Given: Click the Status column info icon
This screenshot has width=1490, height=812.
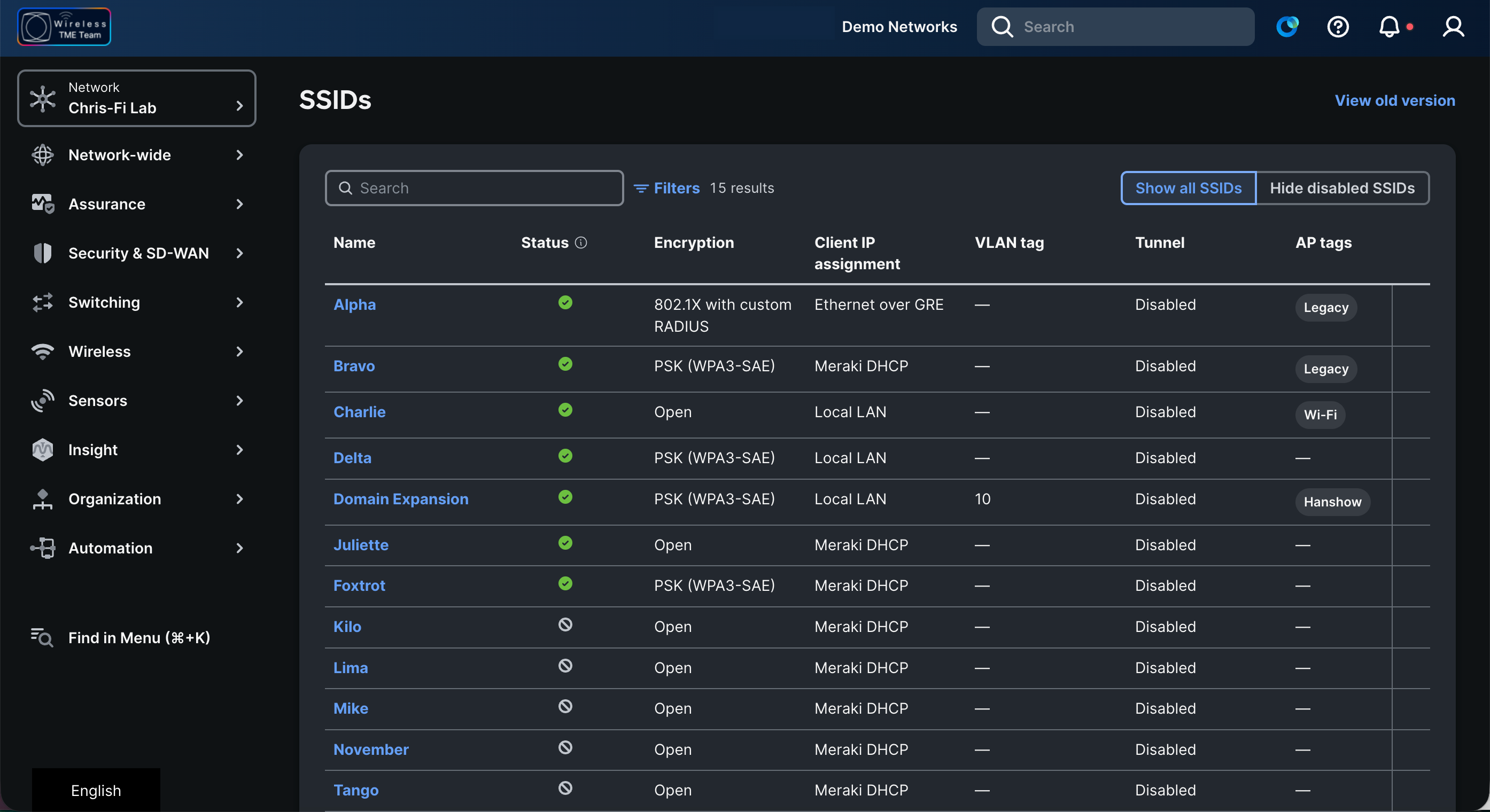Looking at the screenshot, I should click(581, 243).
